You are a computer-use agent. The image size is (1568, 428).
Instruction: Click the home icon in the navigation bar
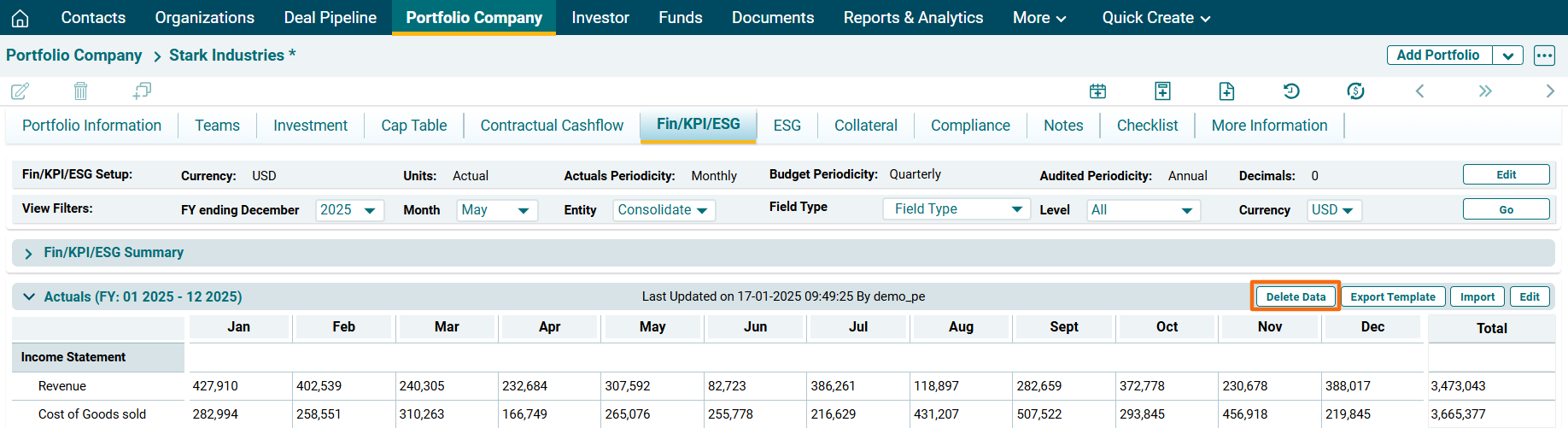(20, 18)
